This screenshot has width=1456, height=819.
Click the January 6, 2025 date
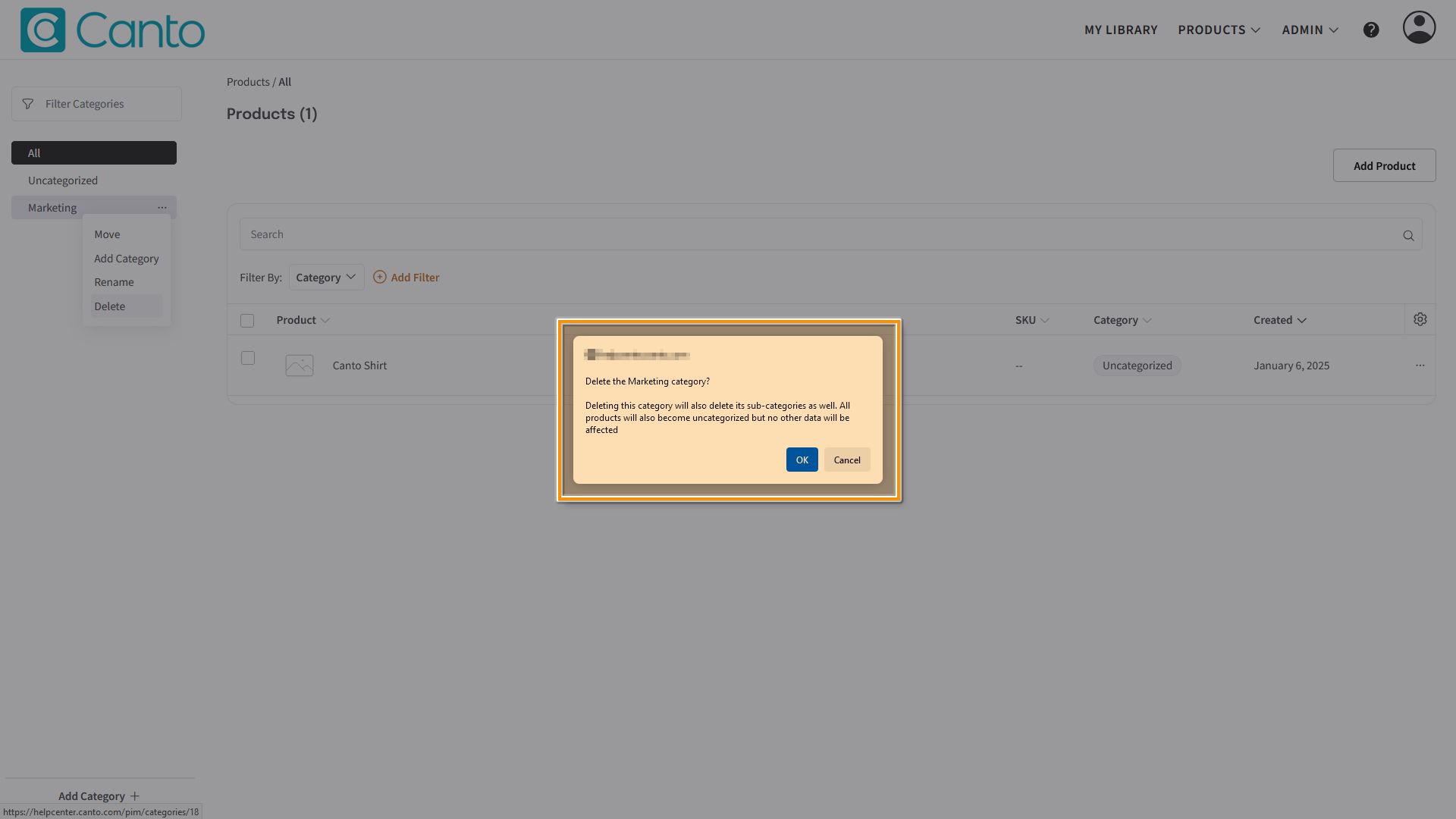click(1291, 366)
